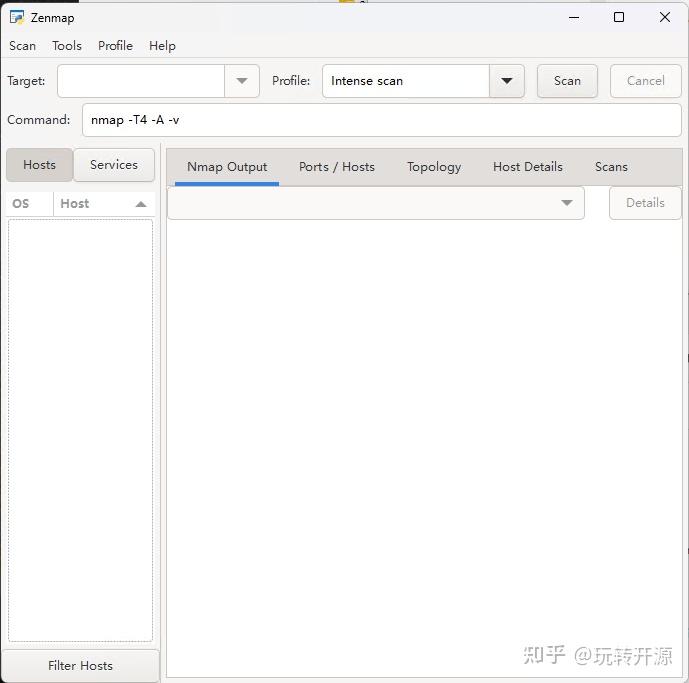Open the Scan menu
The height and width of the screenshot is (683, 689).
(22, 46)
